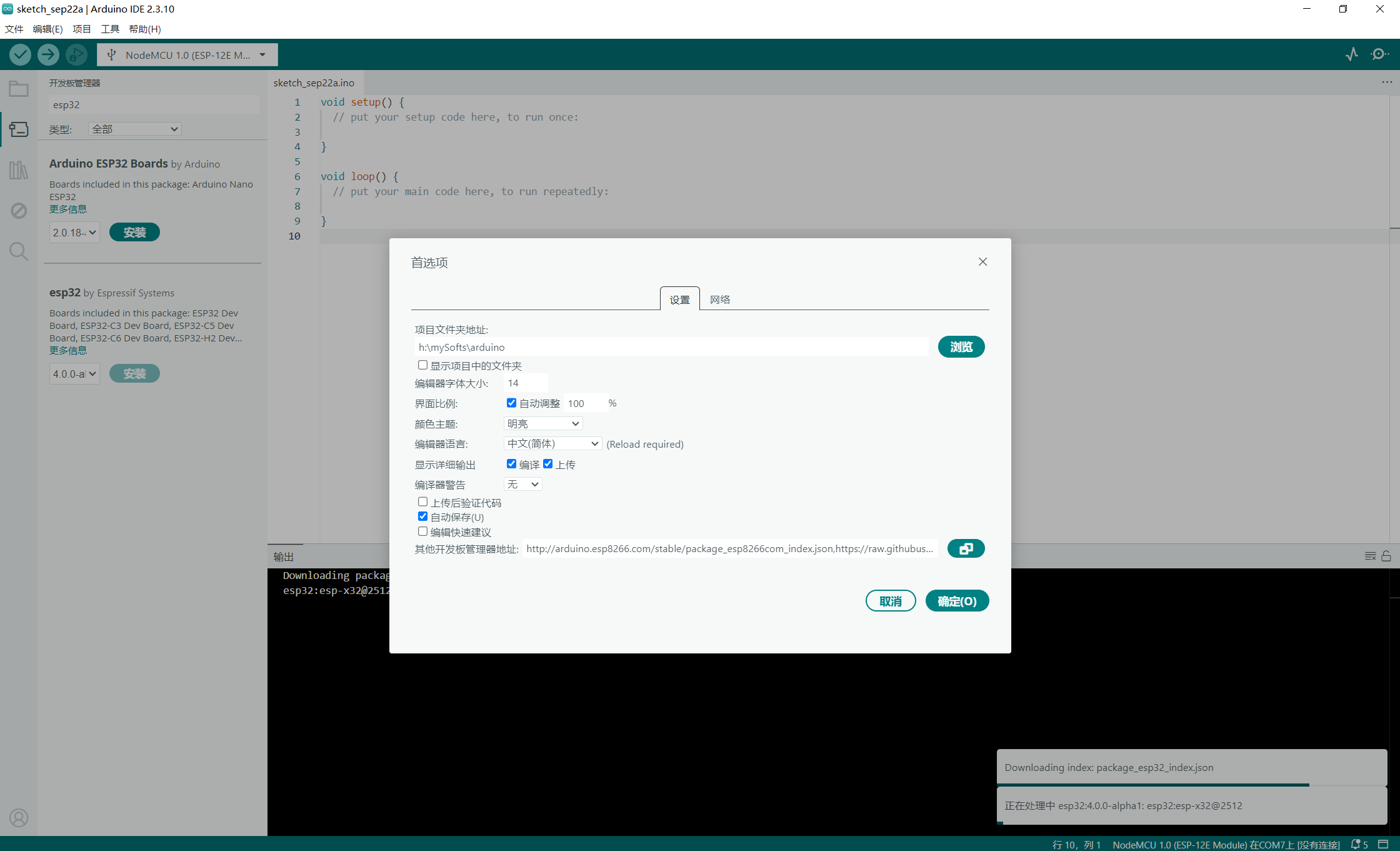Click the editor font size field

(526, 383)
